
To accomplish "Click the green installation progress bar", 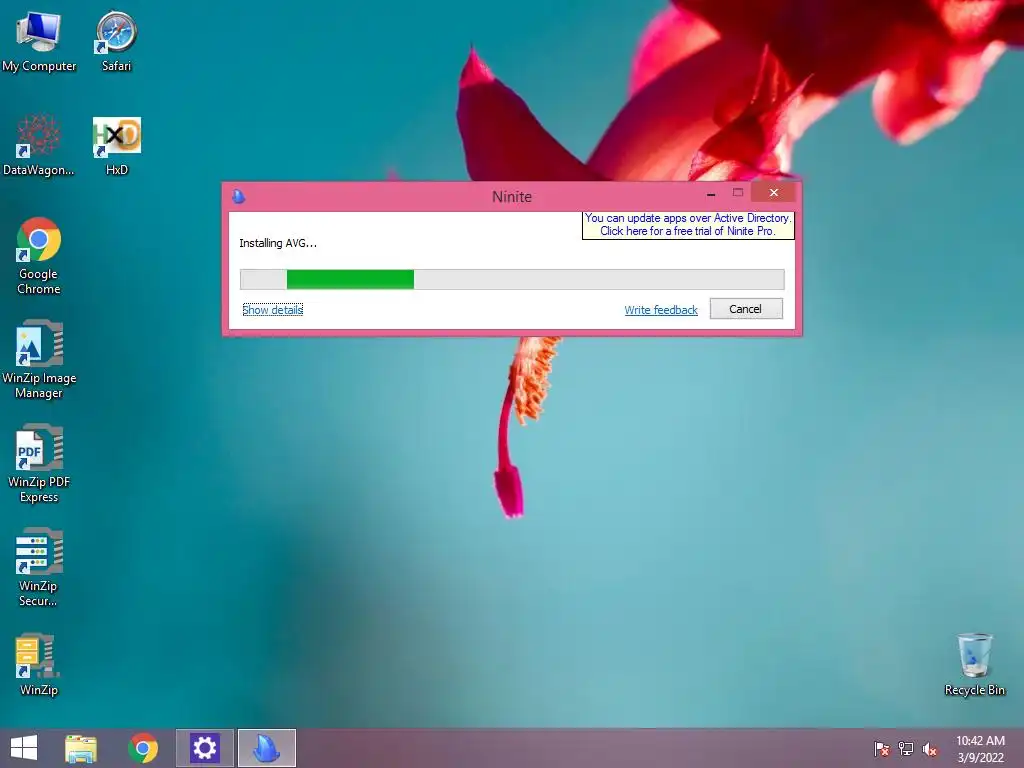I will 512,280.
